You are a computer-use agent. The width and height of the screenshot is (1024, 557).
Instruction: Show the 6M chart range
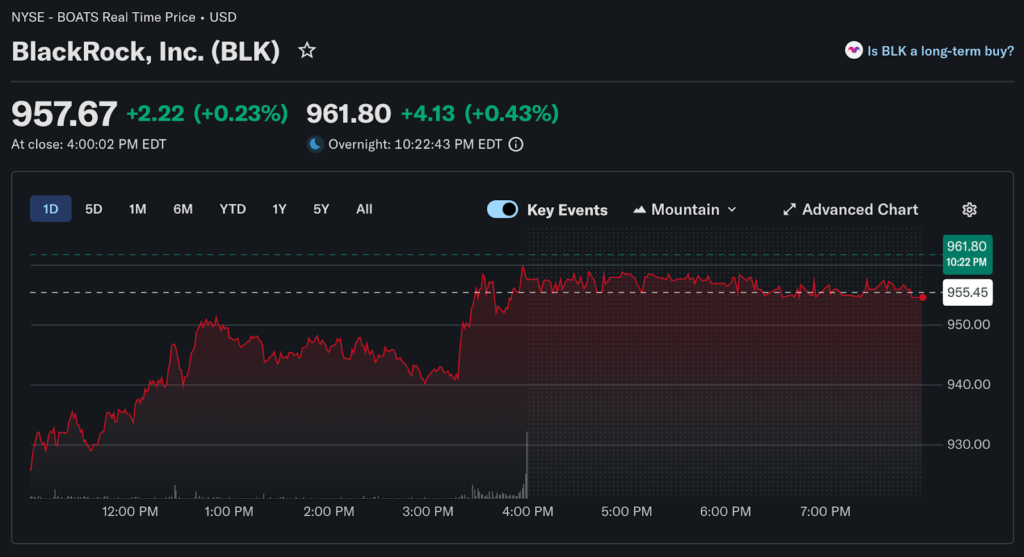coord(182,209)
